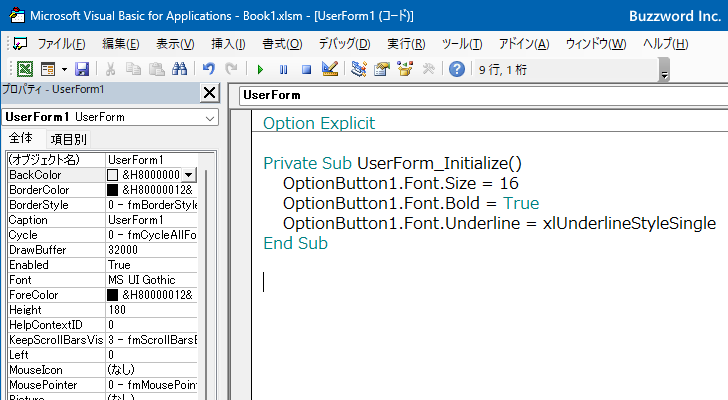
Task: Save the workbook with the floppy disk icon
Action: (x=82, y=69)
